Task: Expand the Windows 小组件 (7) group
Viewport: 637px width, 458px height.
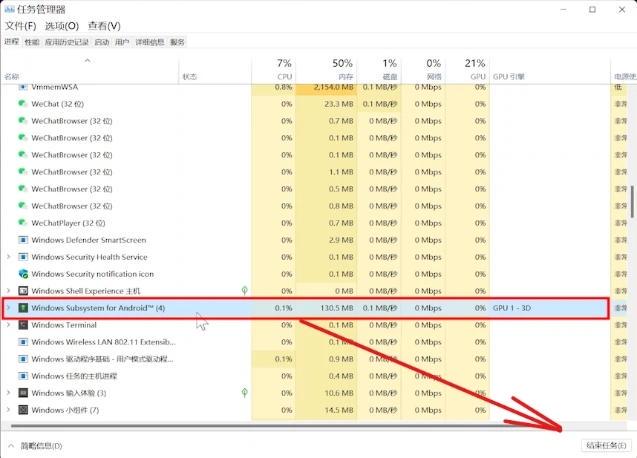Action: (8, 410)
